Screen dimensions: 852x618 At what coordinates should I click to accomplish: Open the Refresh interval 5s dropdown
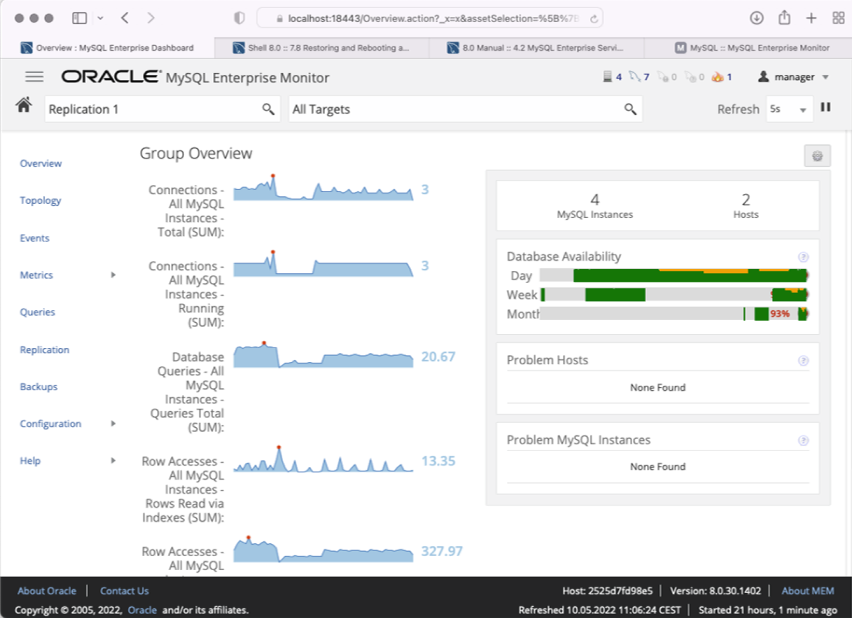(790, 109)
